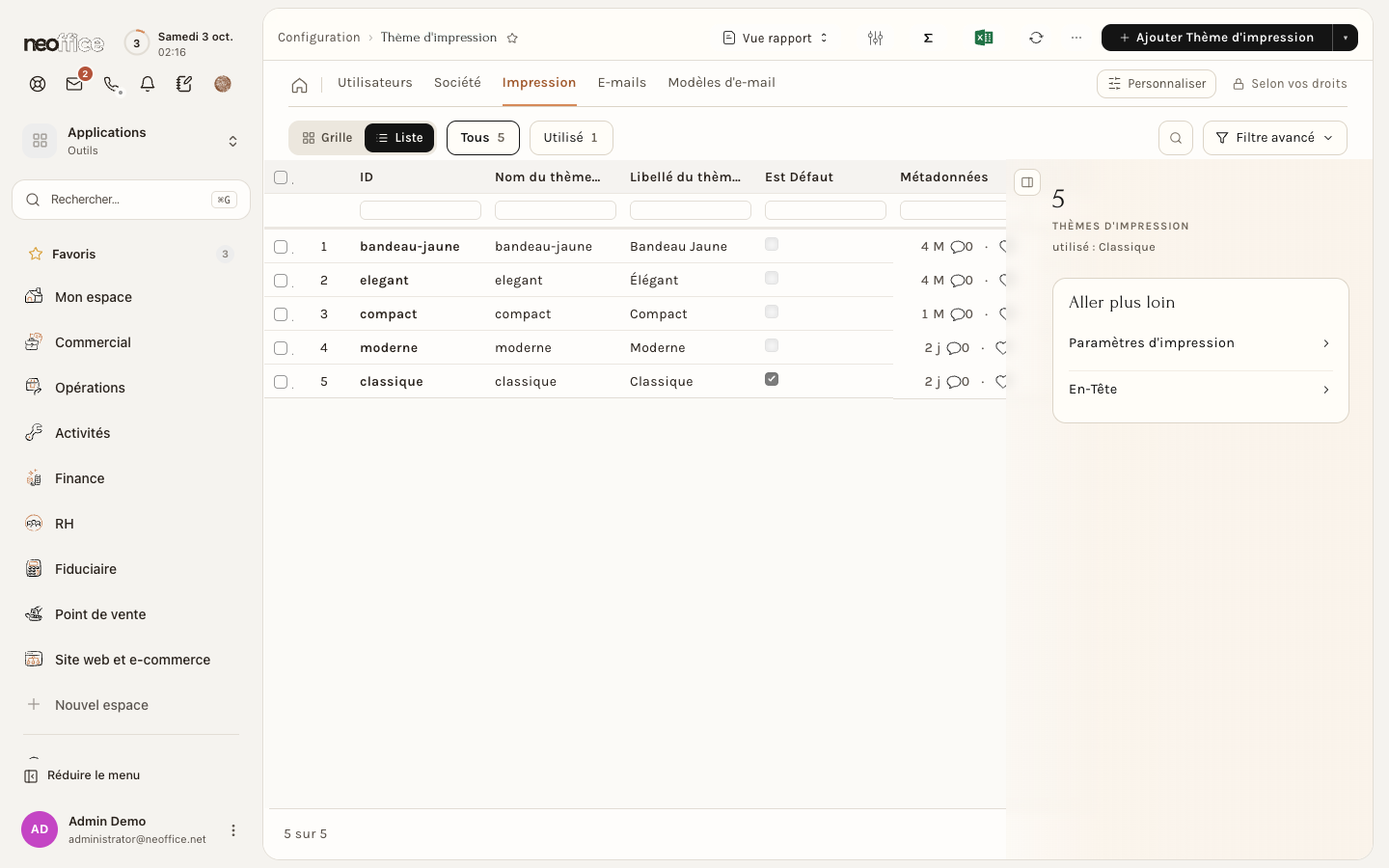The image size is (1389, 868).
Task: Open the more options ellipsis in the toolbar
Action: coord(1076,38)
